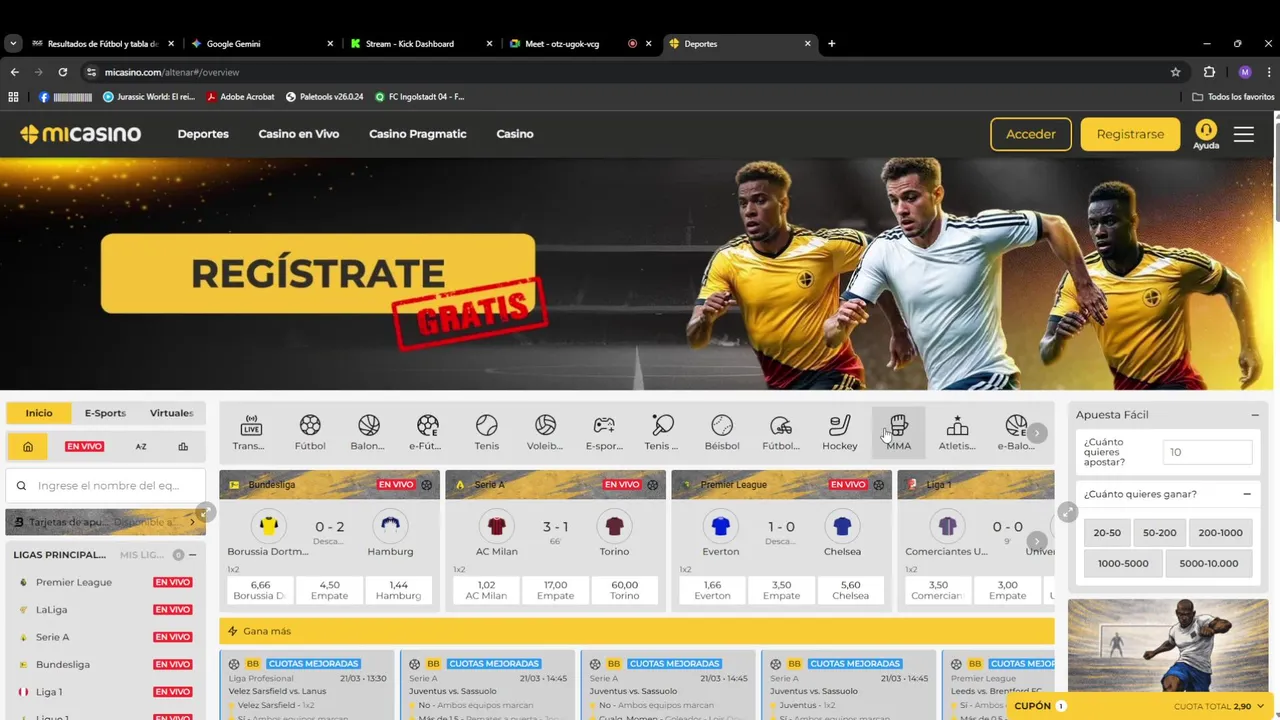Image resolution: width=1280 pixels, height=720 pixels.
Task: Click the Registrarse button
Action: (1130, 134)
